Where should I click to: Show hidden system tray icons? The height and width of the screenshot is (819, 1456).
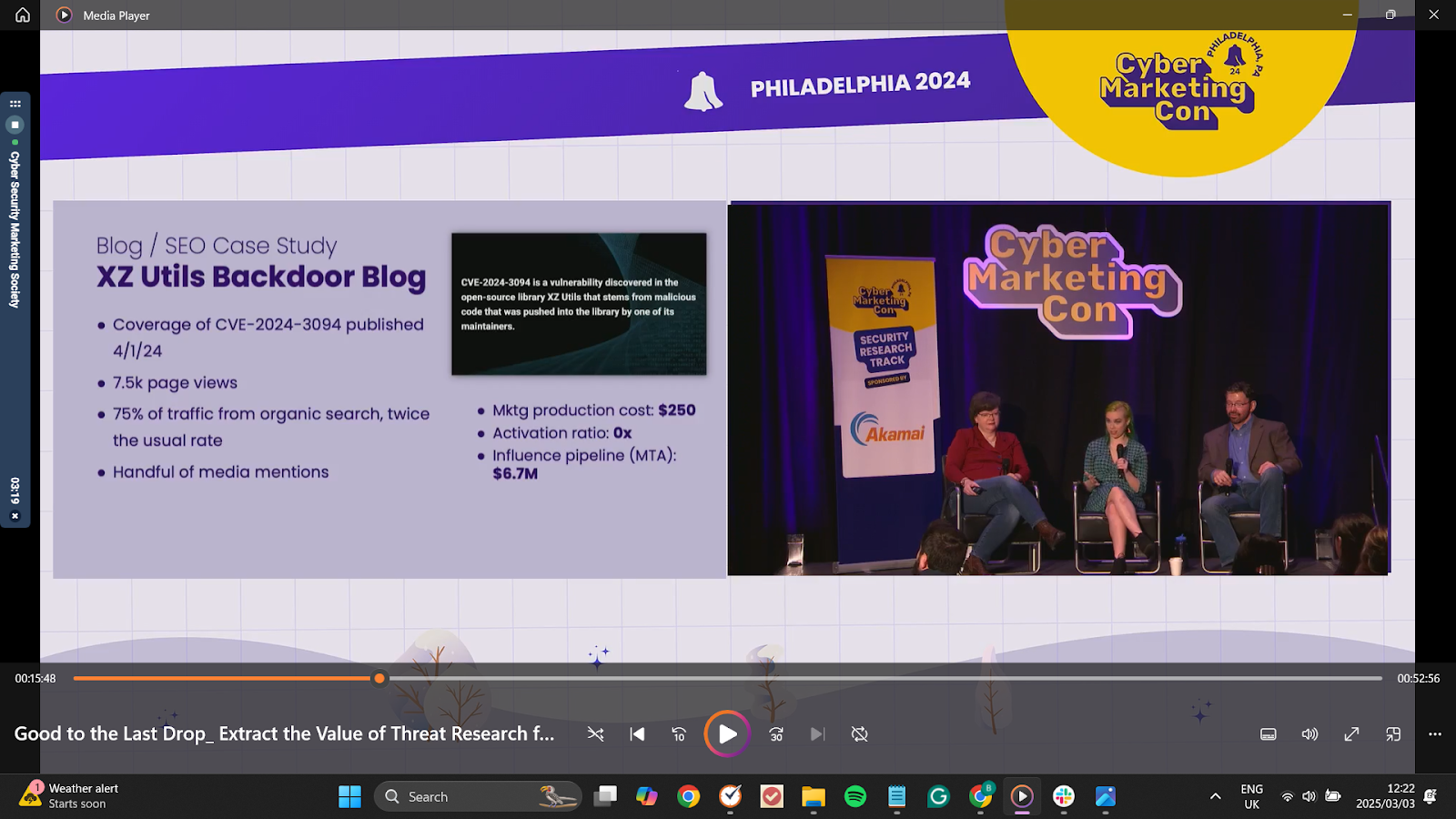(1215, 796)
